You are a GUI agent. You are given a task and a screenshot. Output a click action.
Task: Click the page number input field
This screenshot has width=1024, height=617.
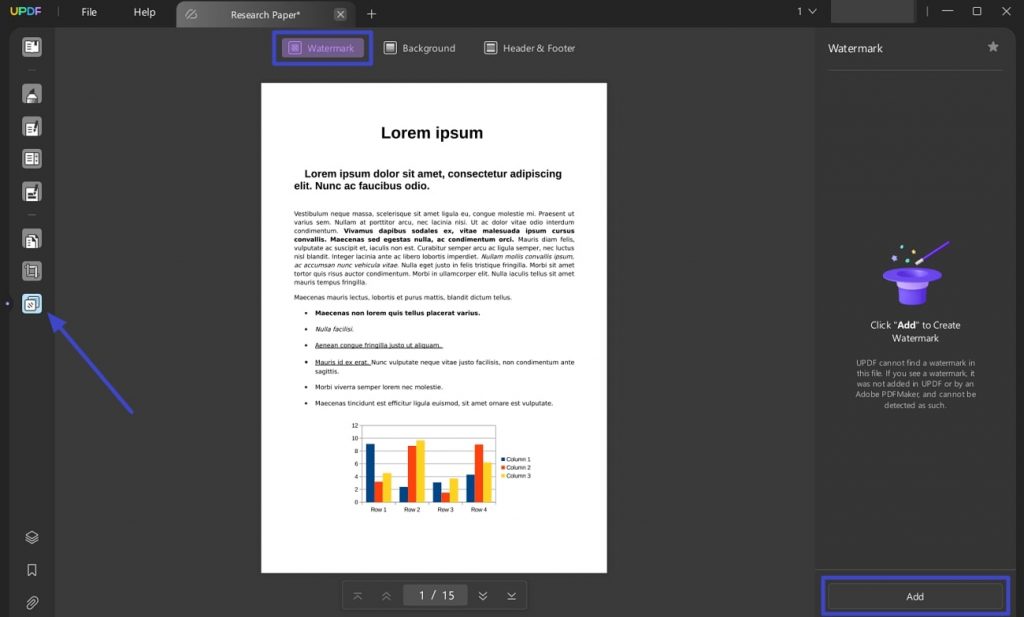click(434, 594)
